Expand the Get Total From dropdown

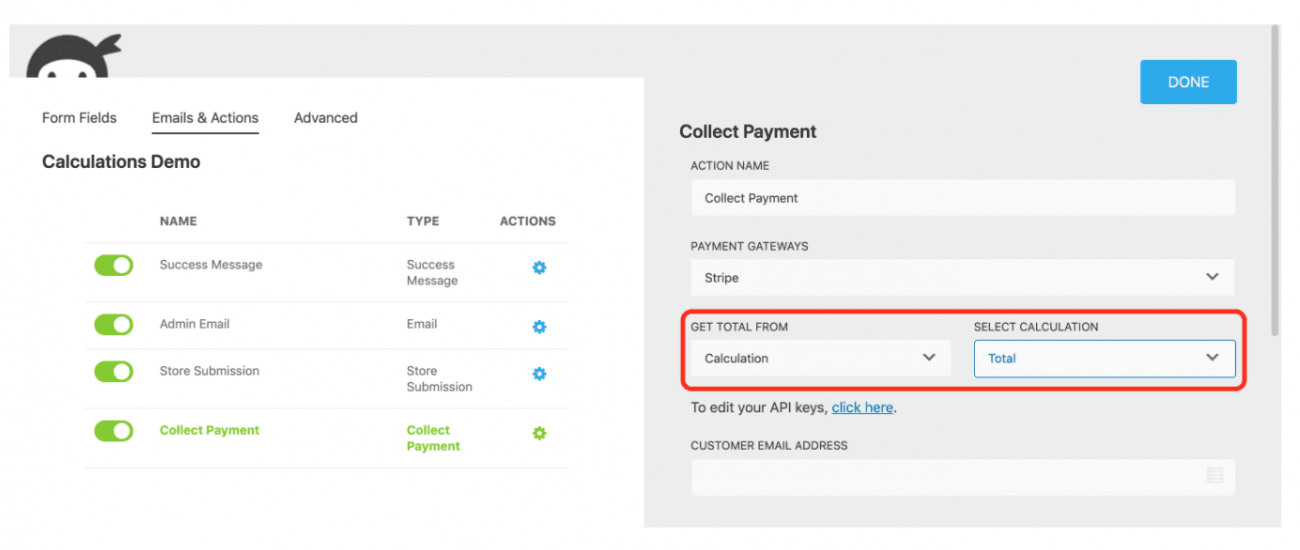pyautogui.click(x=821, y=358)
